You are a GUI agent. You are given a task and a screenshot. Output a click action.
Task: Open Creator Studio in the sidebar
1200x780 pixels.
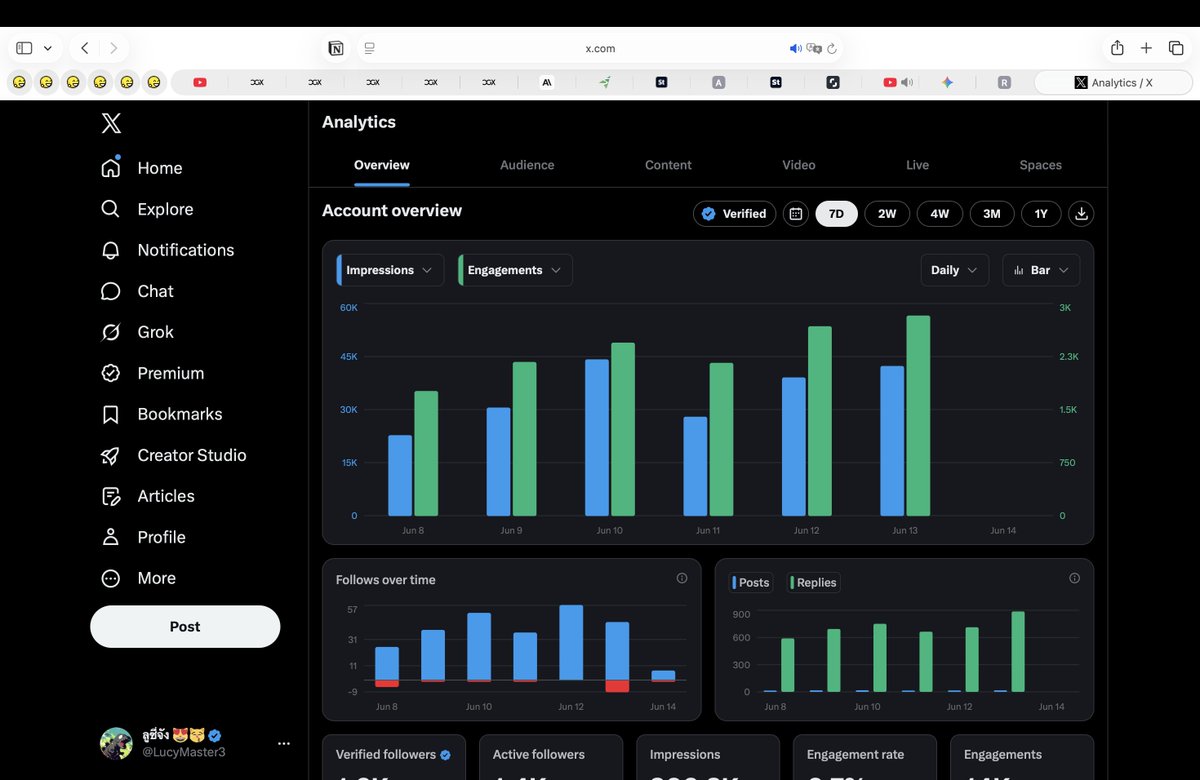point(173,455)
